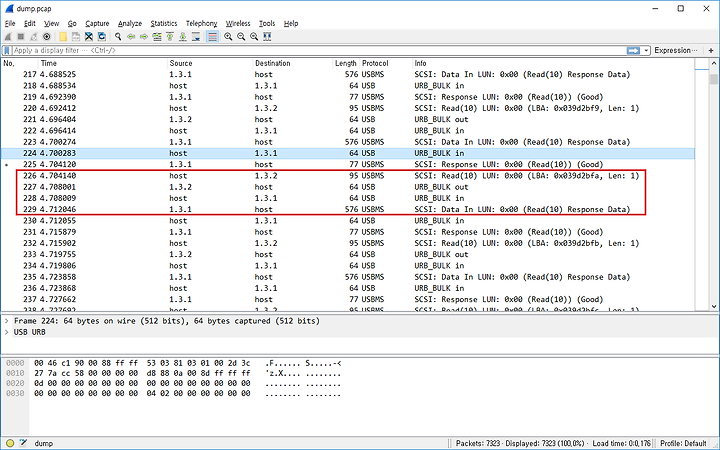This screenshot has width=720, height=450.
Task: Click Profile: Default in status bar
Action: (x=683, y=443)
